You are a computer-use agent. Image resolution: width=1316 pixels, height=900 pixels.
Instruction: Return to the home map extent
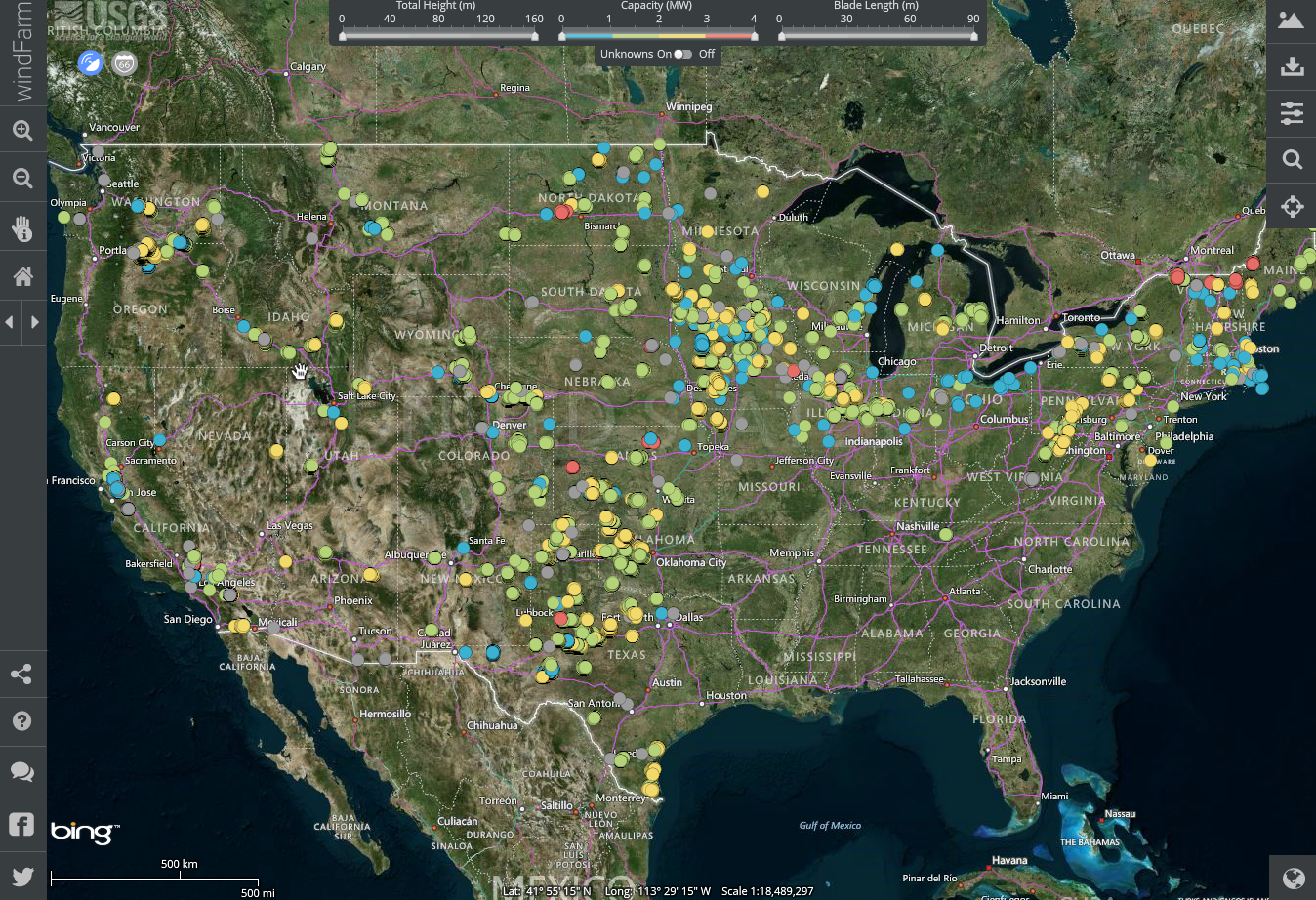pyautogui.click(x=22, y=277)
